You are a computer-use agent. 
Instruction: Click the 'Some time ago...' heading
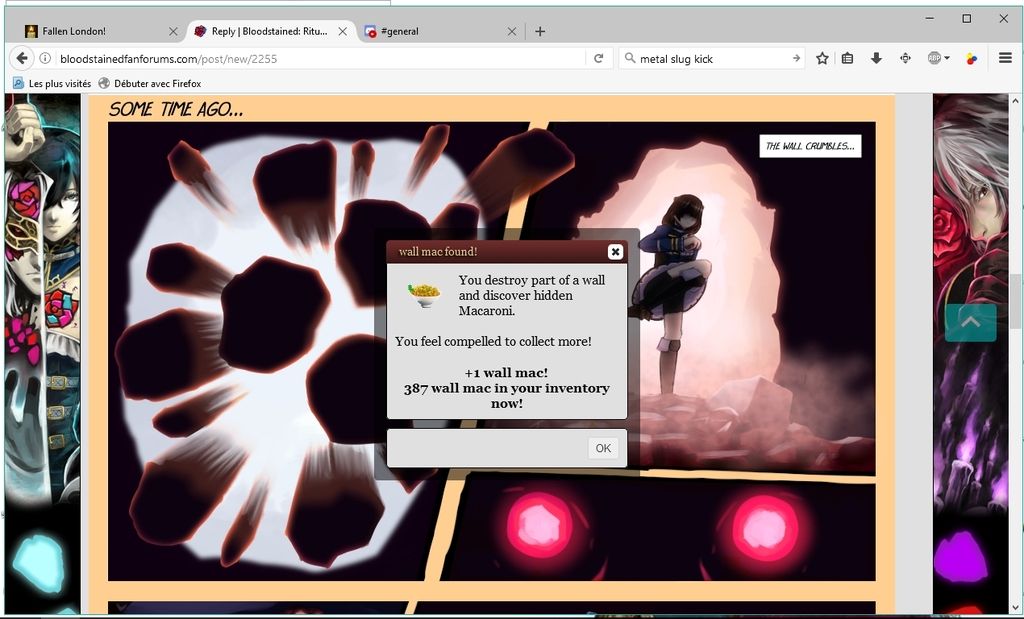coord(176,108)
